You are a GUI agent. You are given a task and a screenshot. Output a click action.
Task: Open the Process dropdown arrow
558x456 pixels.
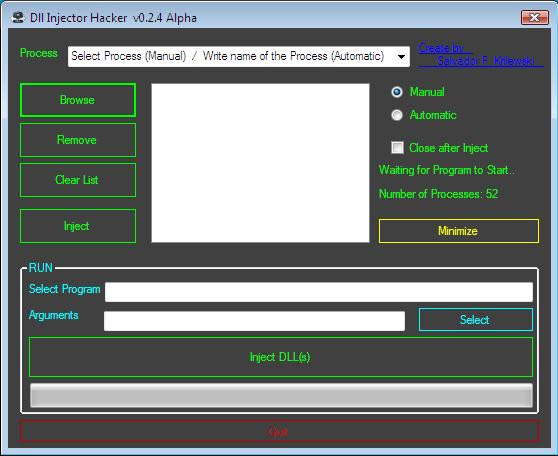(401, 57)
